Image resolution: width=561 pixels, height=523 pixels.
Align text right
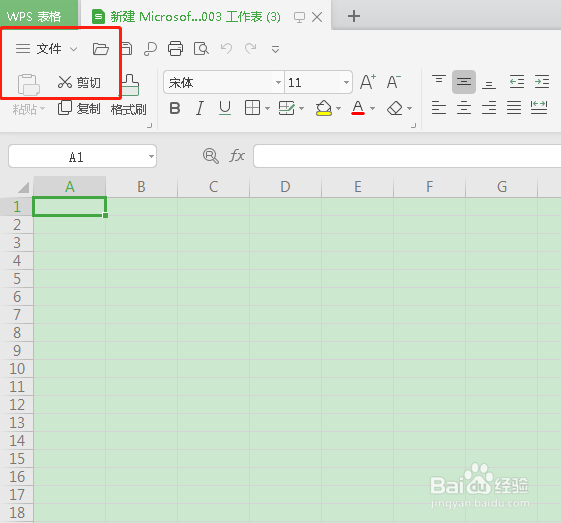tap(489, 108)
